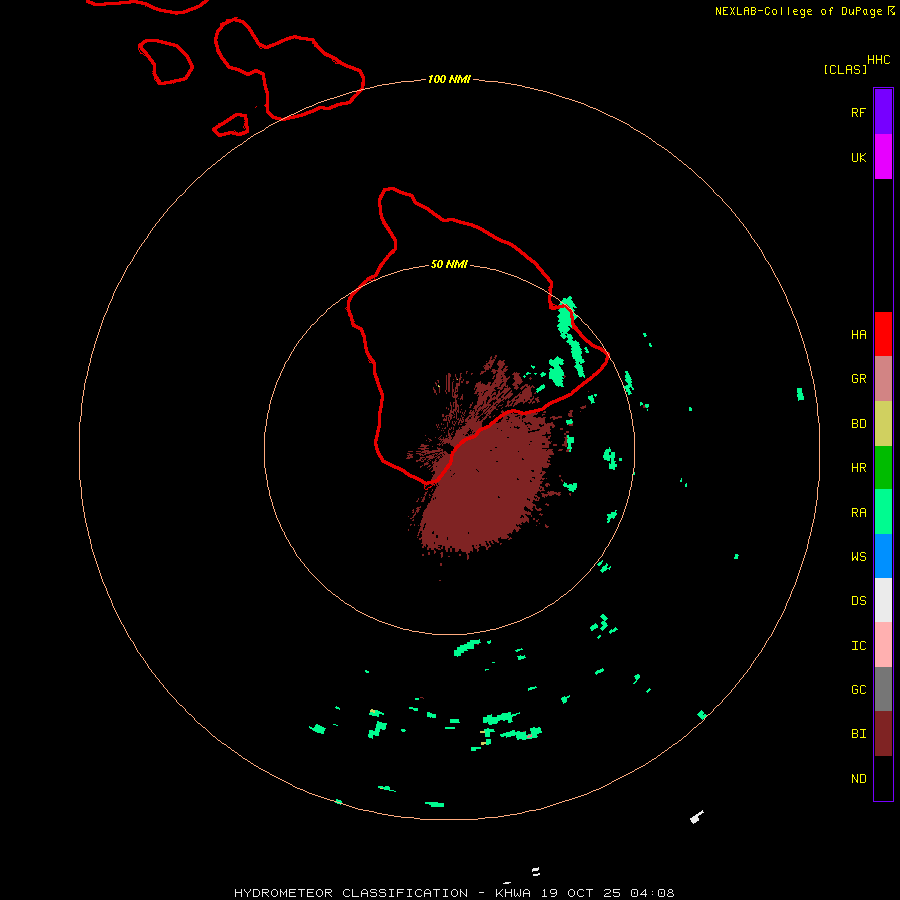
Task: Click the NEXLAB-College of DuPage credit text
Action: point(798,11)
